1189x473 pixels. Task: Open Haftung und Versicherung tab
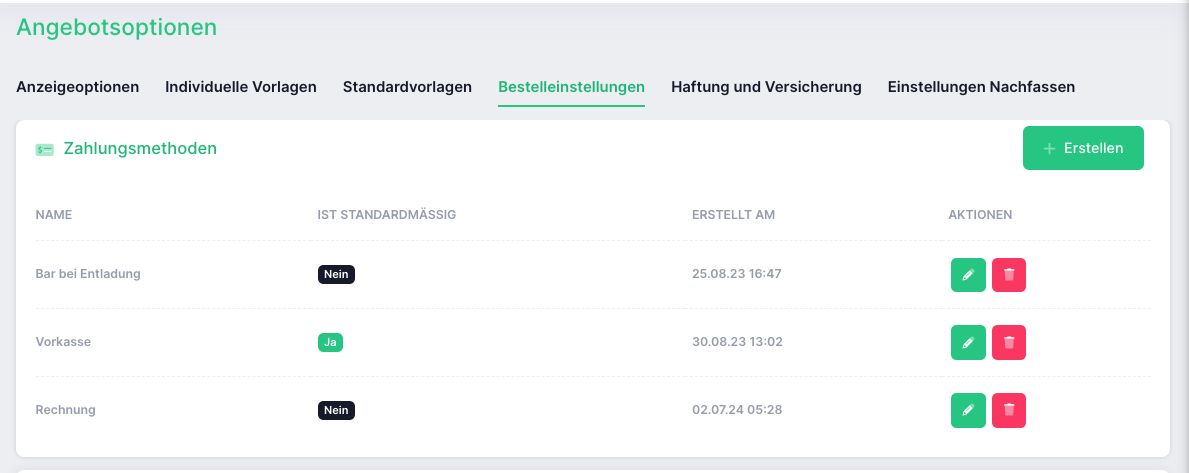pos(766,87)
